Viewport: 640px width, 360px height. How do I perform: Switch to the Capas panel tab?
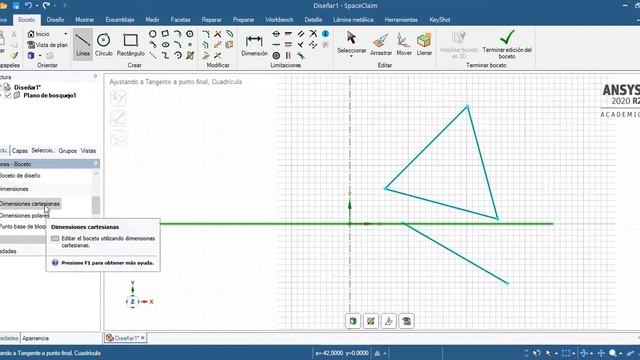point(20,151)
